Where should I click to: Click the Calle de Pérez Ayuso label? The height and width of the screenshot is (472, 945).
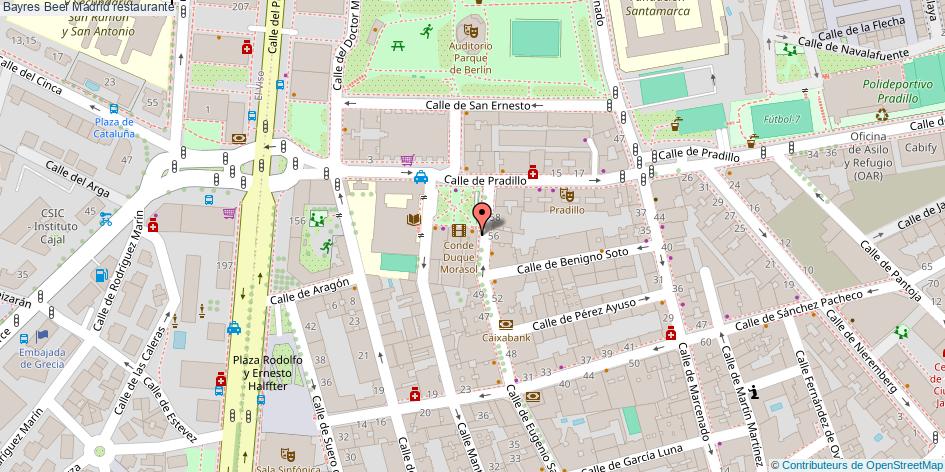click(583, 313)
